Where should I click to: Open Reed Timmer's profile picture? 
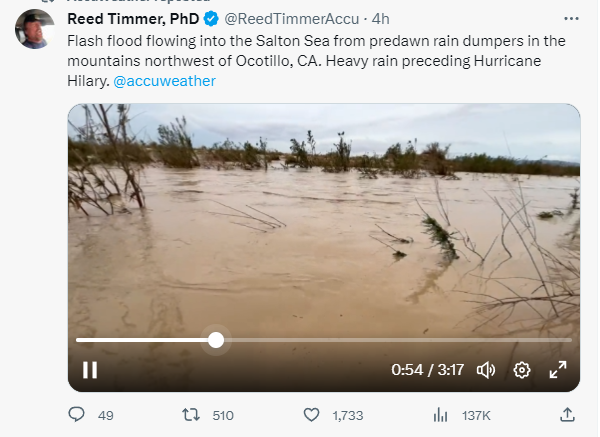coord(35,29)
